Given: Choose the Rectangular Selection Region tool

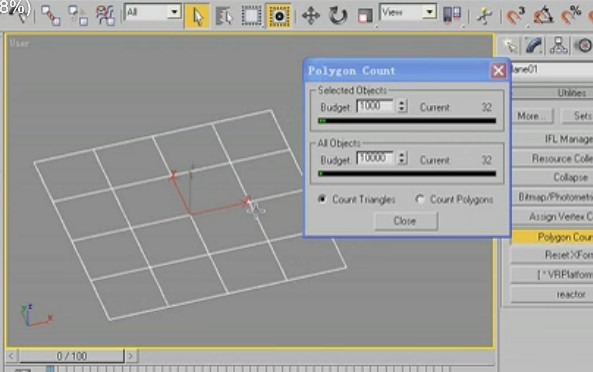Looking at the screenshot, I should point(251,16).
